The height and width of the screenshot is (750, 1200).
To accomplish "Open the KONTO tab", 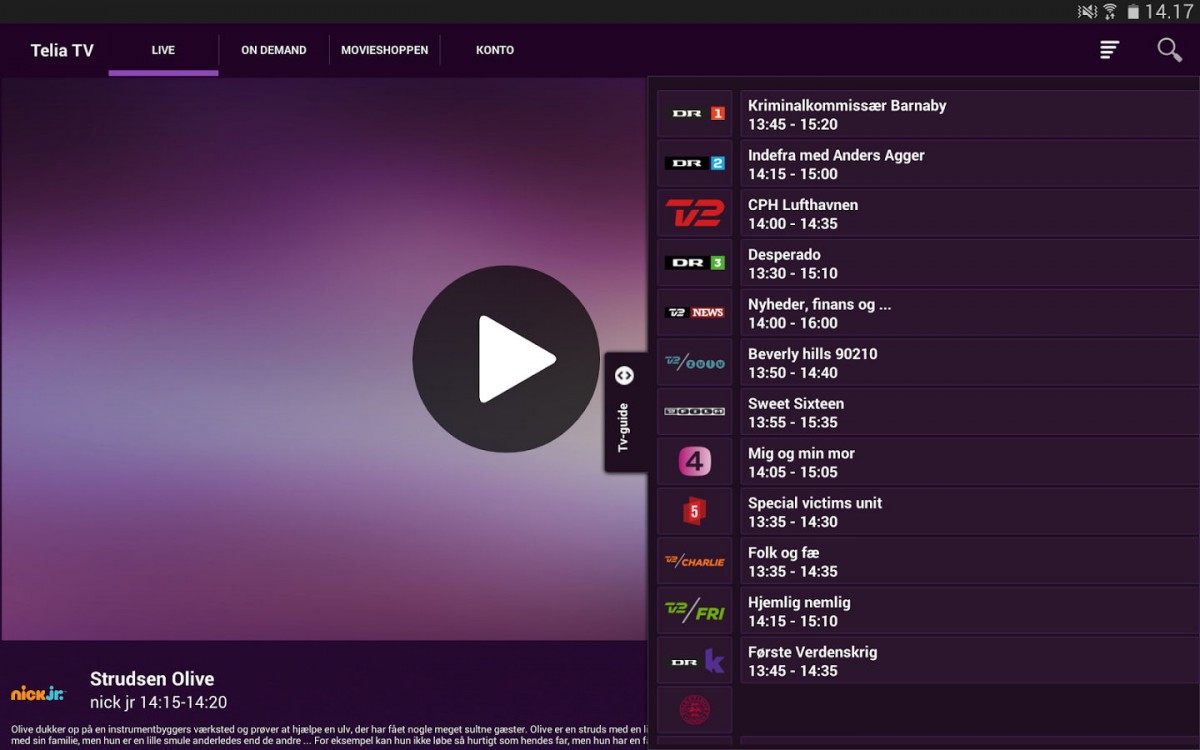I will tap(495, 50).
